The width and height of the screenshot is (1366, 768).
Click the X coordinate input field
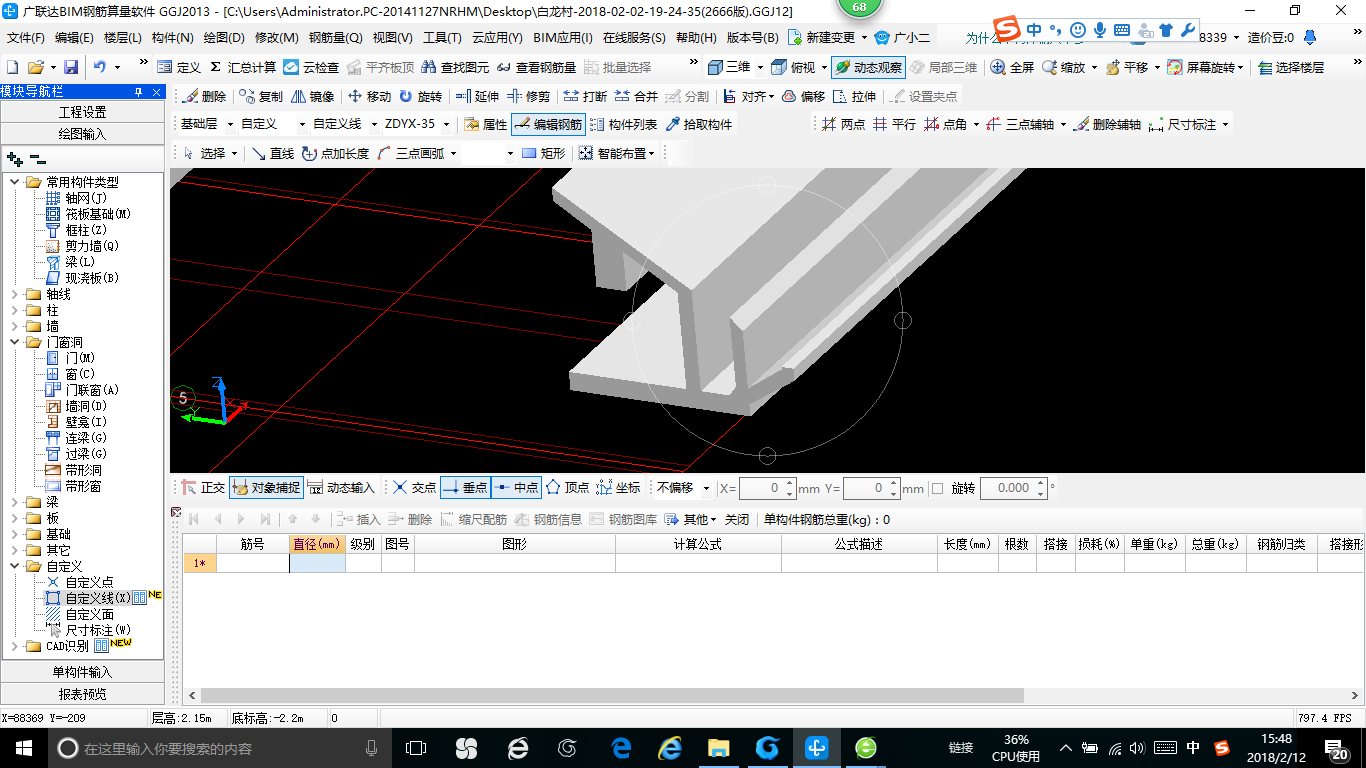(767, 488)
